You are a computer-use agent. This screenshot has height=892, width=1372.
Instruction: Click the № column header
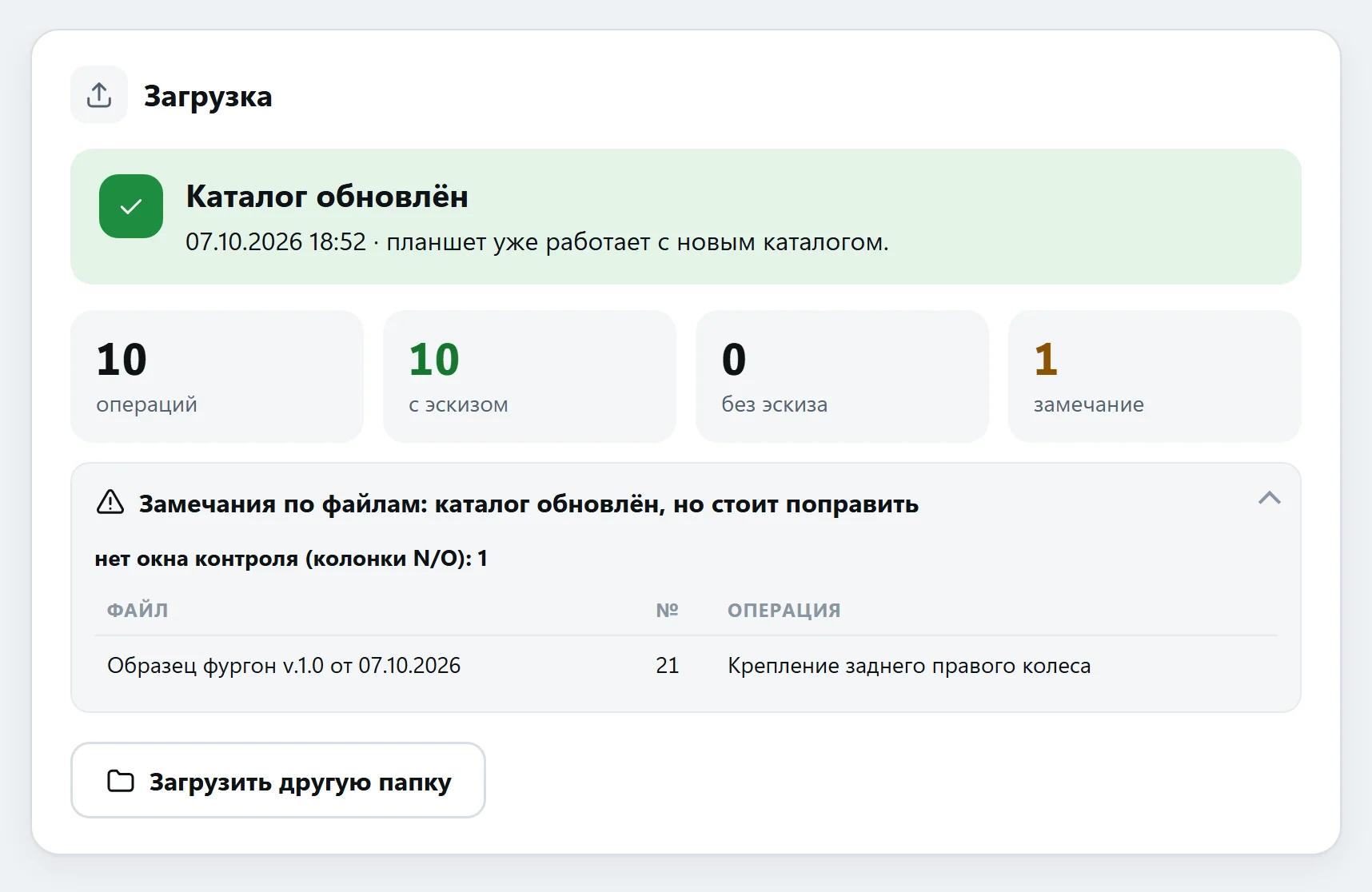pyautogui.click(x=667, y=610)
